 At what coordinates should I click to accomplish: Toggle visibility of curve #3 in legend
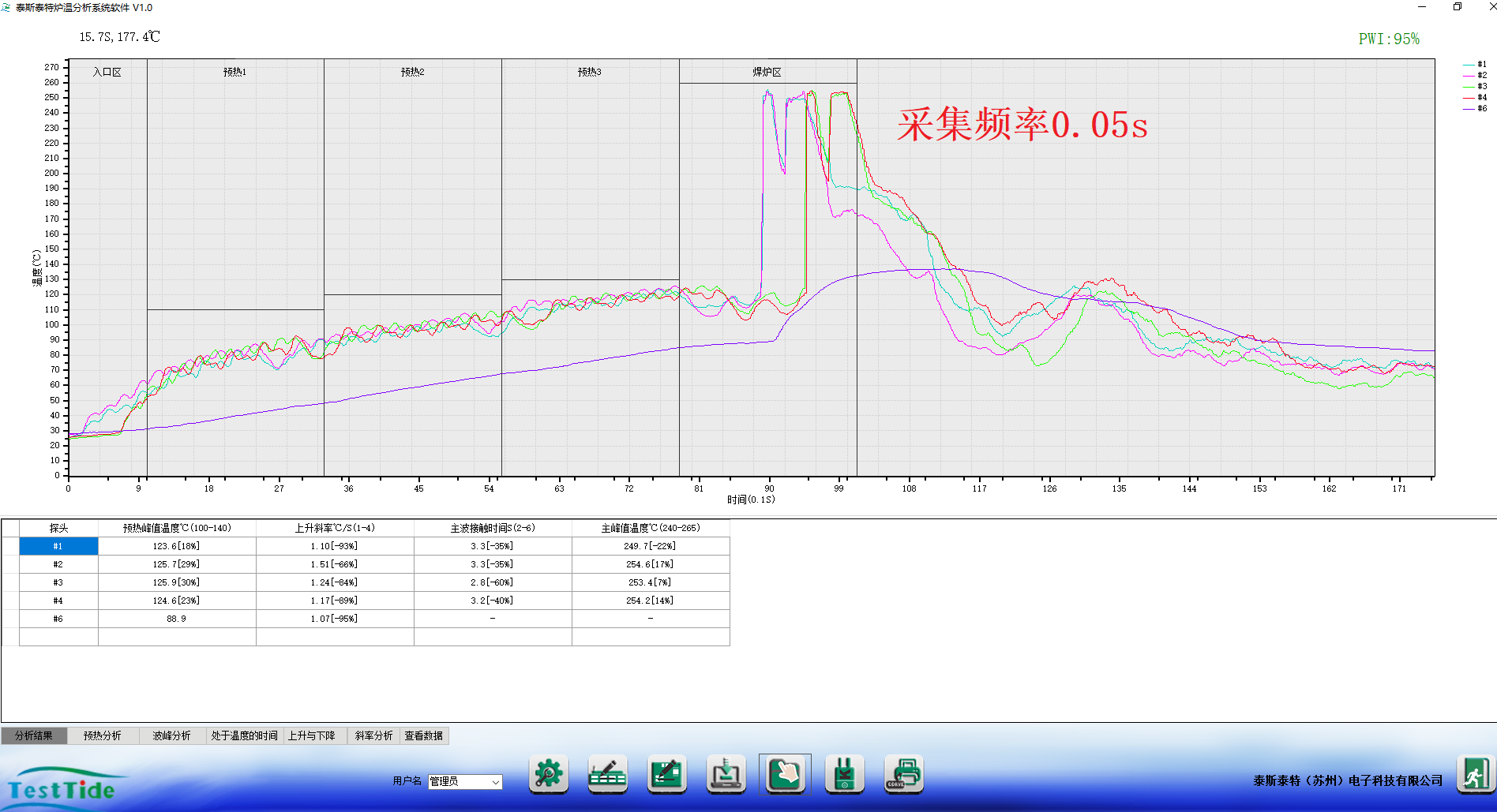tap(1476, 85)
